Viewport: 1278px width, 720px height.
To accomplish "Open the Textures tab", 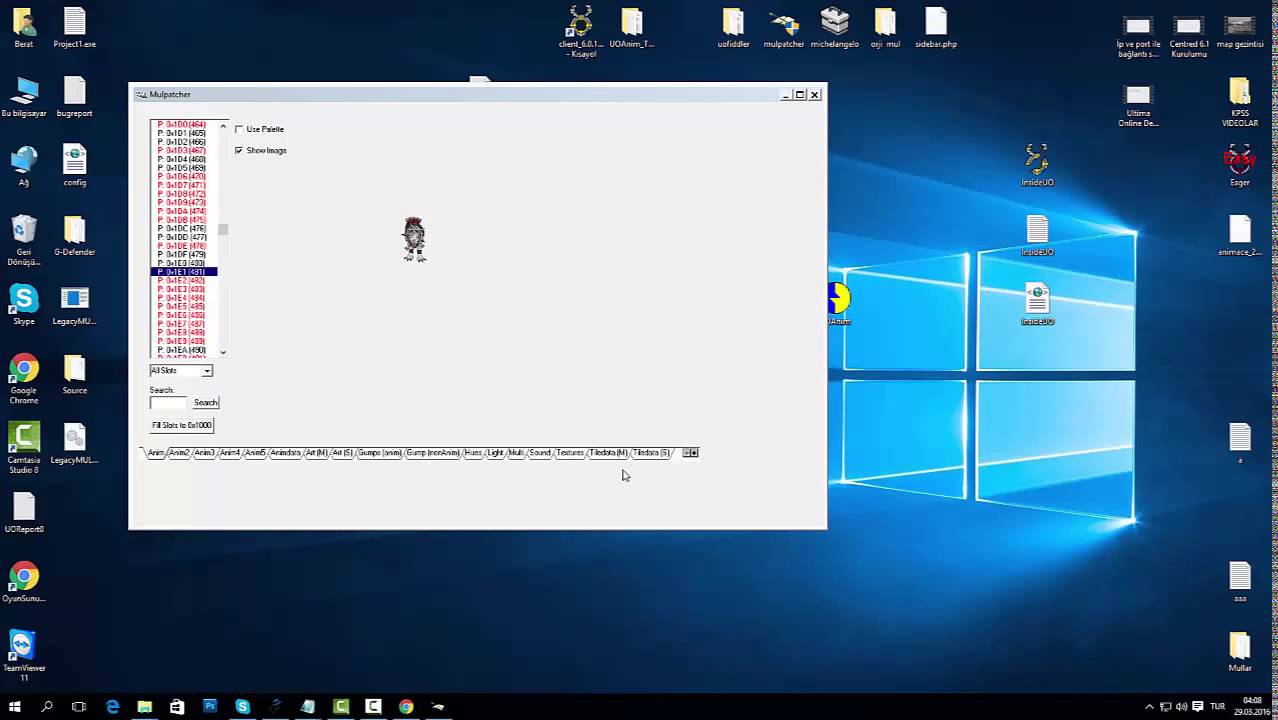I will (570, 453).
